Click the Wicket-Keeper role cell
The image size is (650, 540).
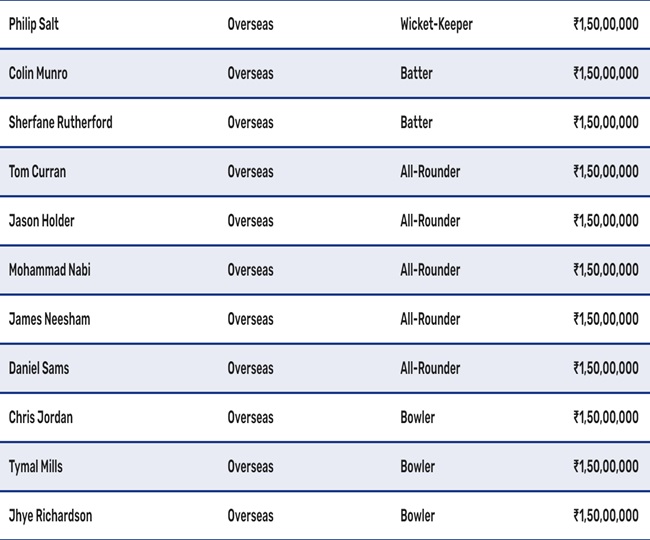tap(436, 24)
